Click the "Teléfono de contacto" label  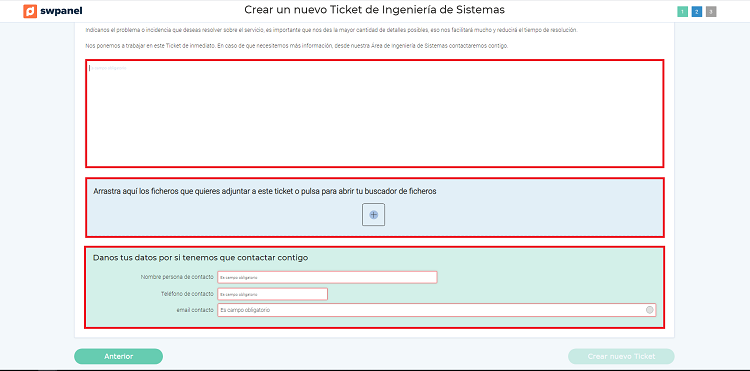click(x=188, y=294)
